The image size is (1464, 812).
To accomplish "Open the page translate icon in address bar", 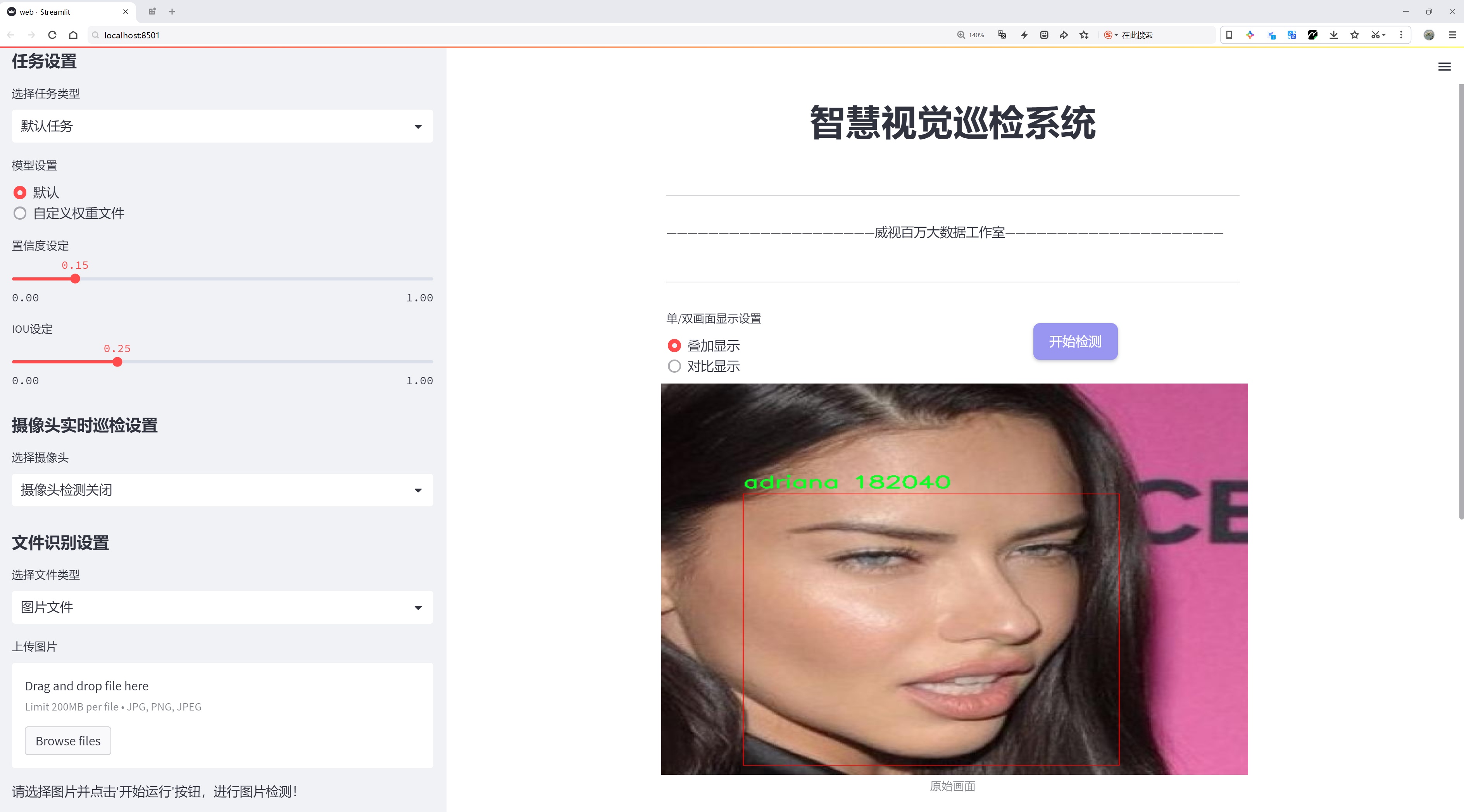I will point(1002,35).
